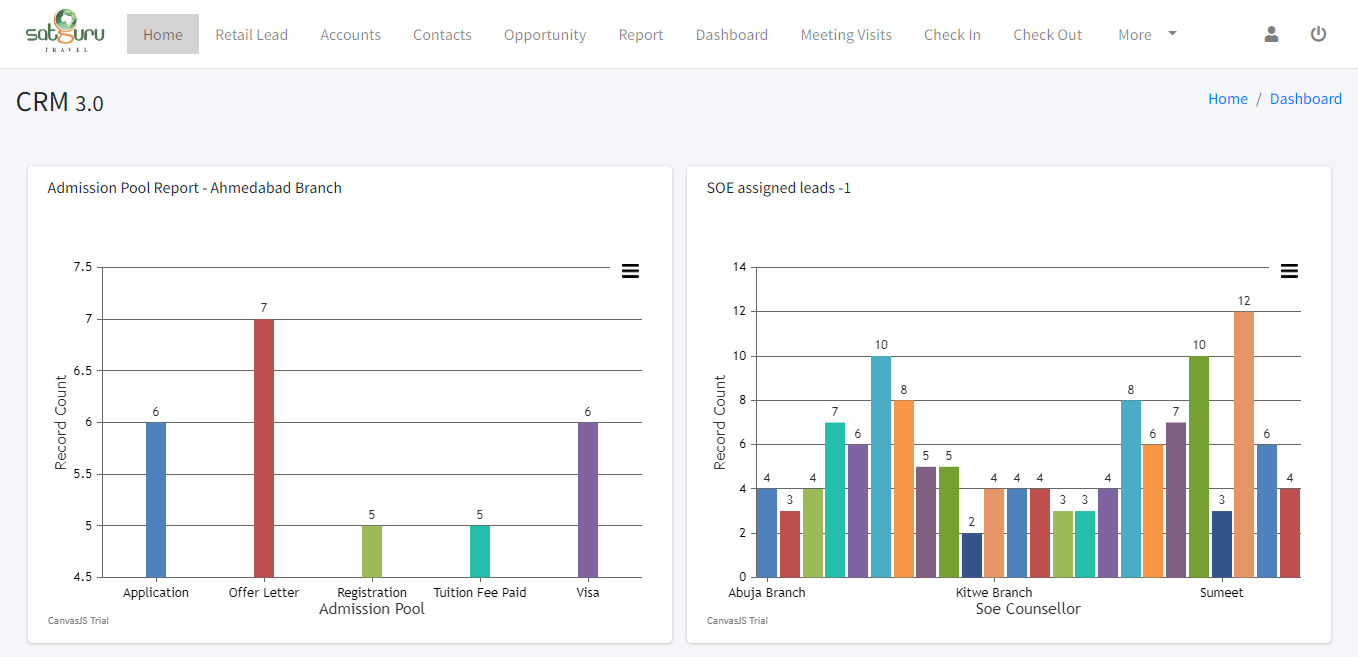
Task: Open Meeting Visits page
Action: click(x=846, y=34)
